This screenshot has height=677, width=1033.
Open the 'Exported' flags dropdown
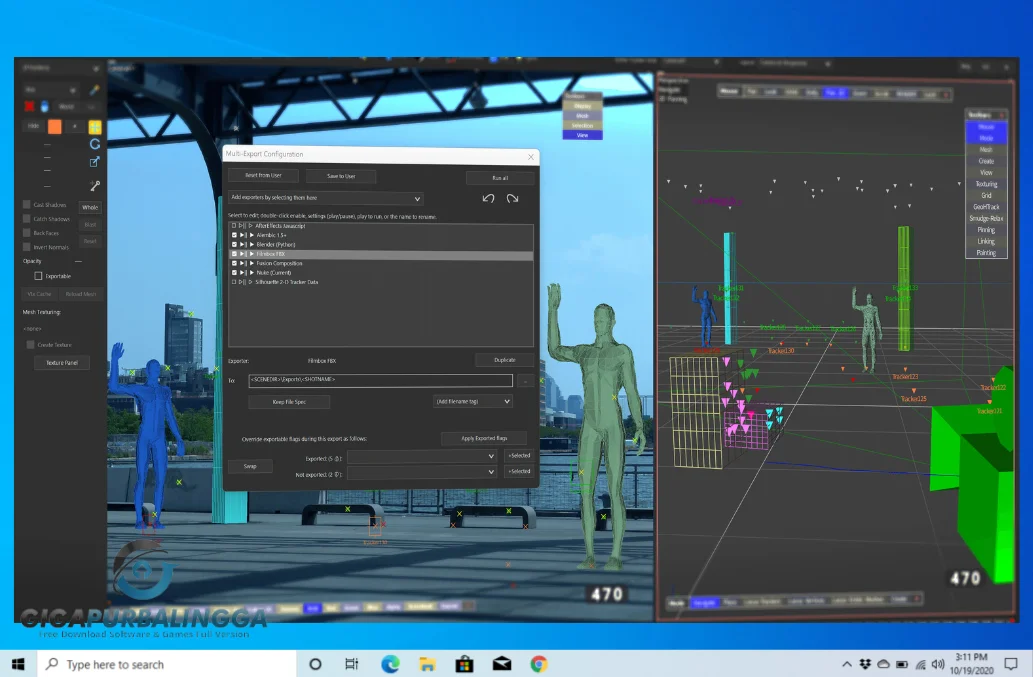coord(422,456)
